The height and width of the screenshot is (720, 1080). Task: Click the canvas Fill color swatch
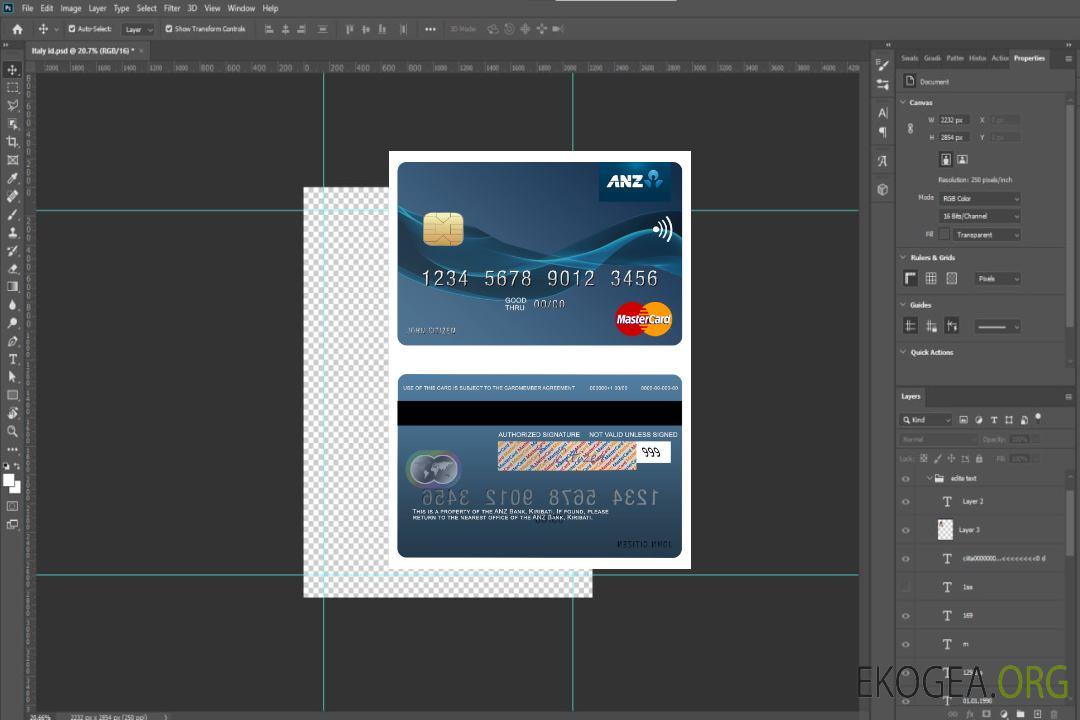click(x=944, y=235)
